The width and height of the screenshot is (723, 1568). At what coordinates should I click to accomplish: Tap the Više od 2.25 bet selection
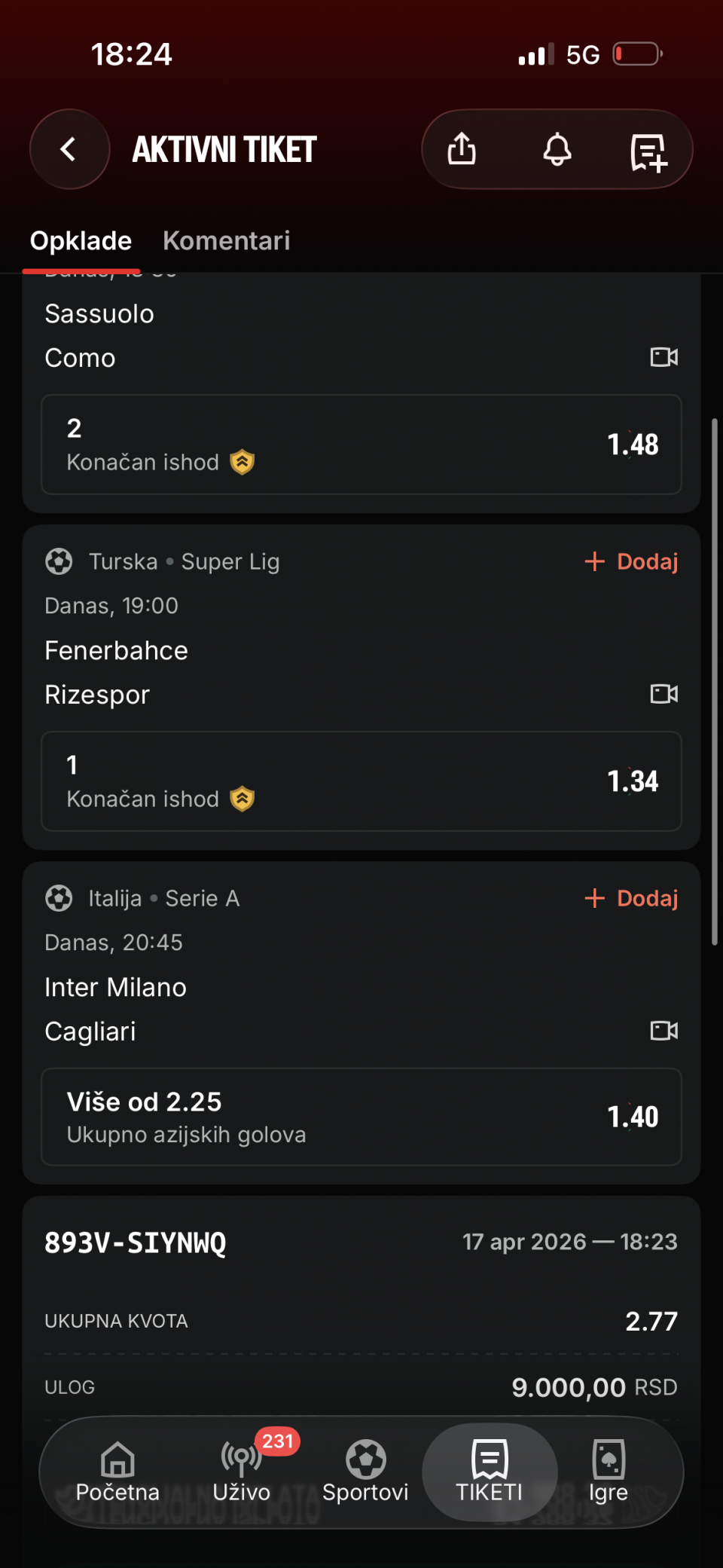pyautogui.click(x=361, y=1117)
